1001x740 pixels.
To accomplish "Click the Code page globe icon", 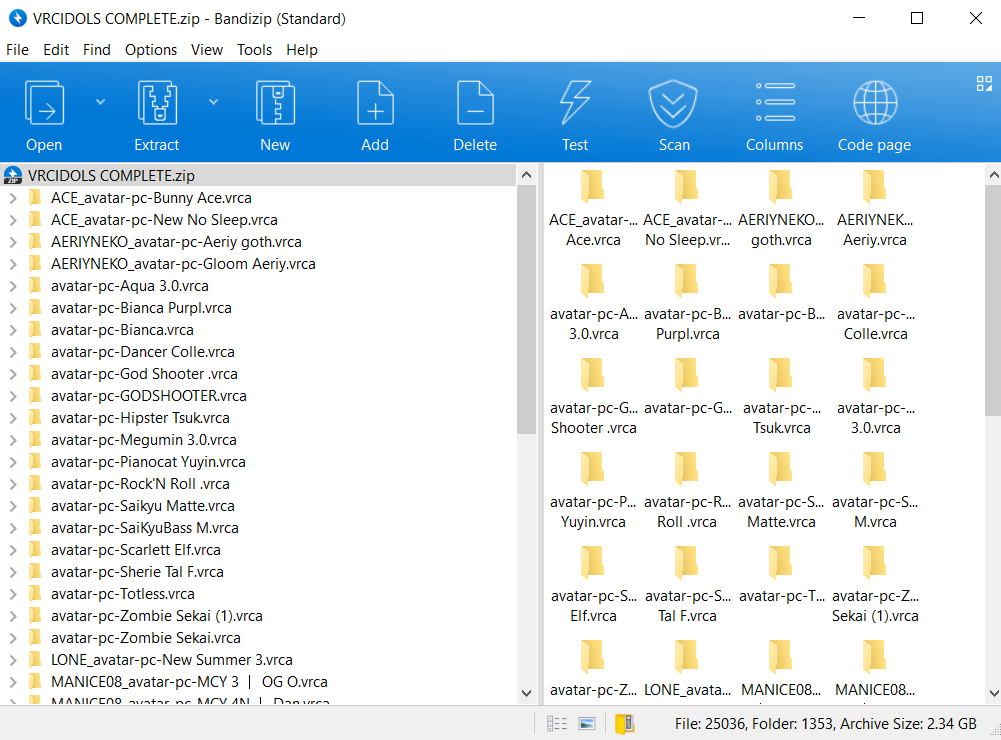I will coord(875,103).
